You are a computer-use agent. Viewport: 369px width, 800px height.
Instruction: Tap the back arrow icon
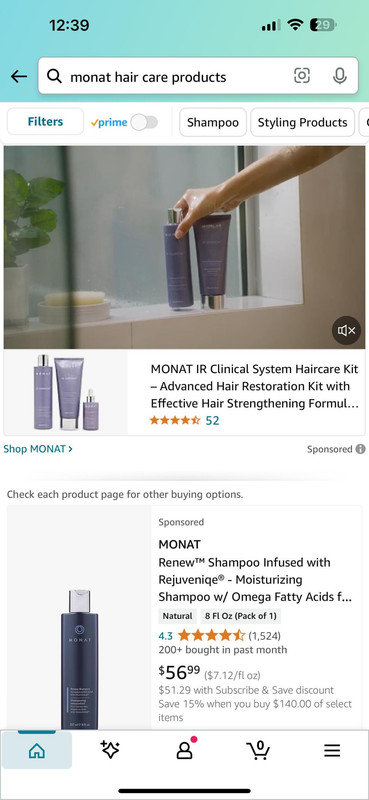click(19, 77)
